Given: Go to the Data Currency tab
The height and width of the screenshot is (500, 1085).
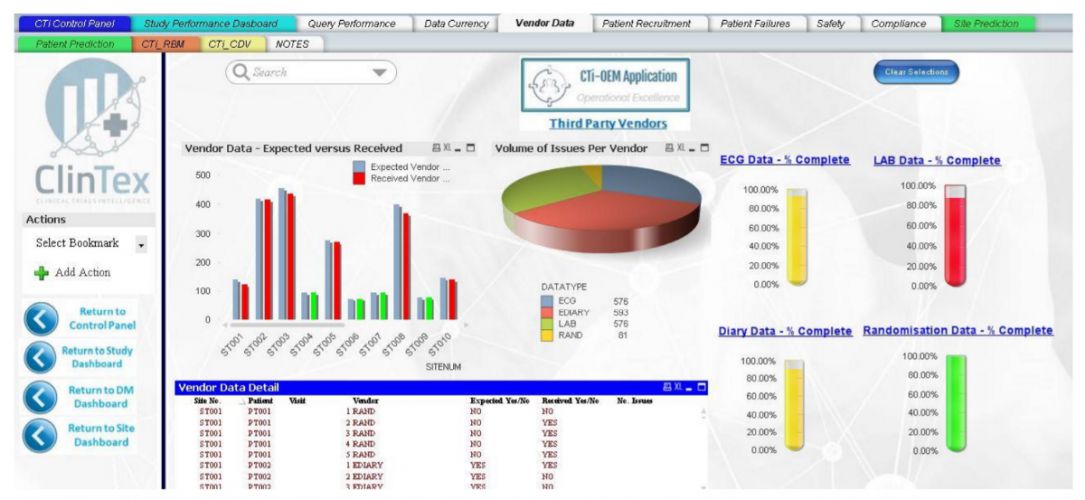Looking at the screenshot, I should click(x=455, y=24).
